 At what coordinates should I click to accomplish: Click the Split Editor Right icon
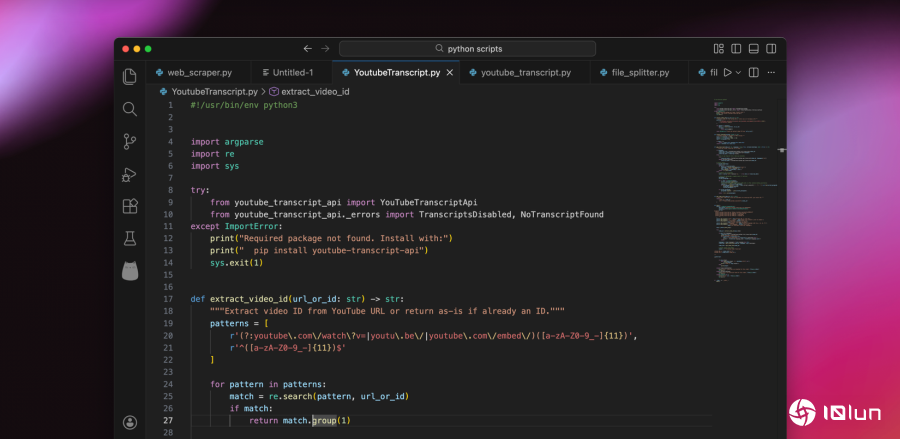[754, 72]
